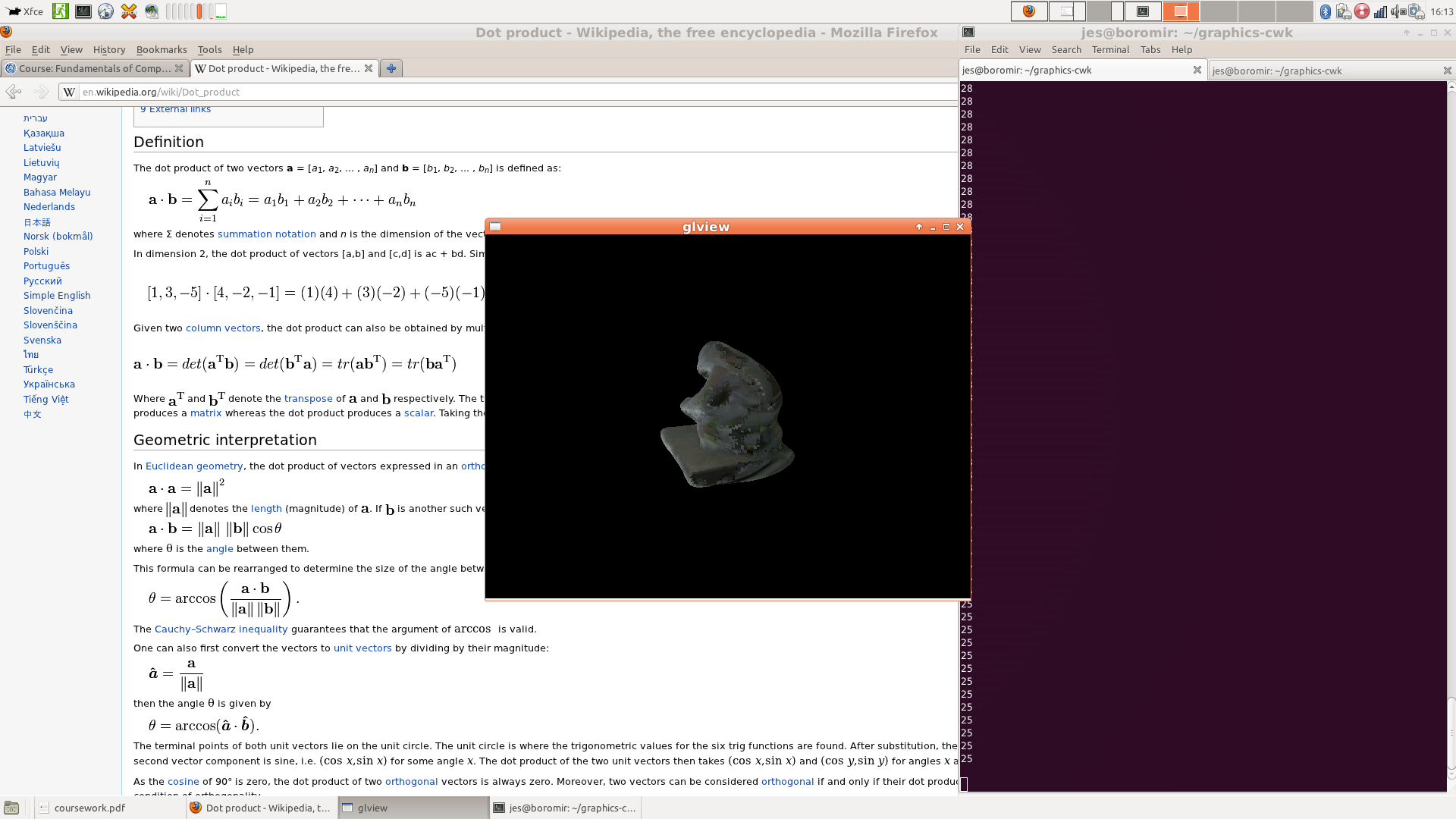Image resolution: width=1456 pixels, height=819 pixels.
Task: Switch to second jes@boromir terminal tab
Action: (1277, 71)
